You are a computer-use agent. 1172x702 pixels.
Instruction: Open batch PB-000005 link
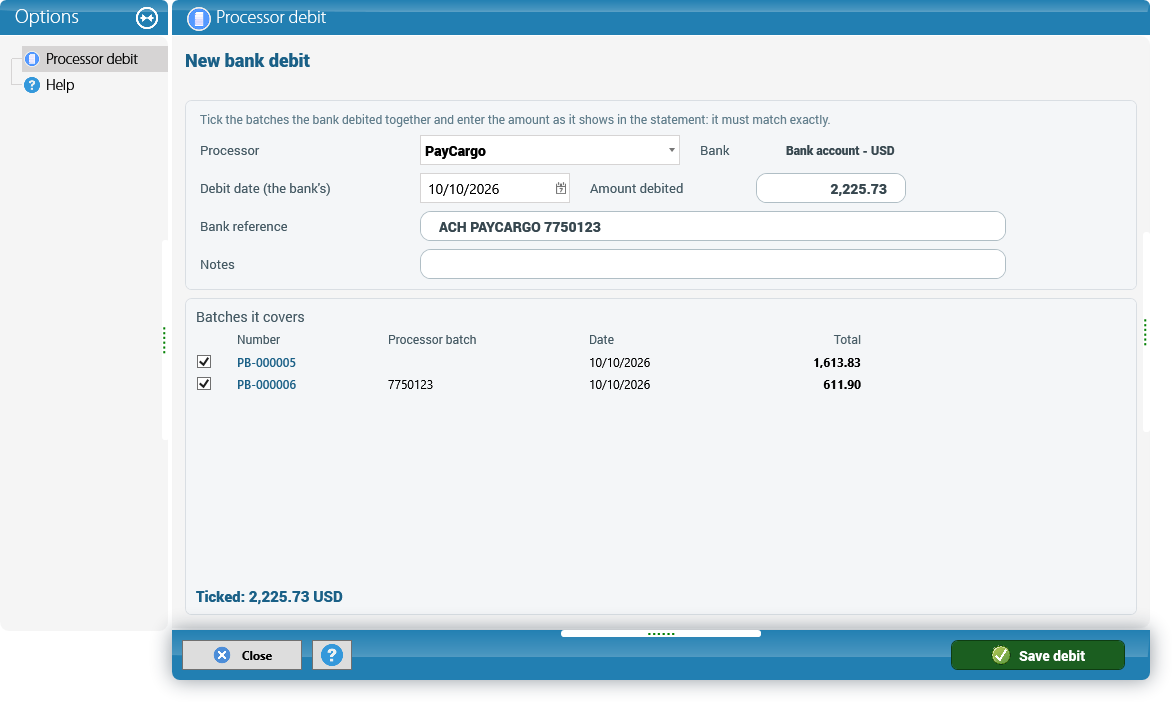click(x=266, y=363)
